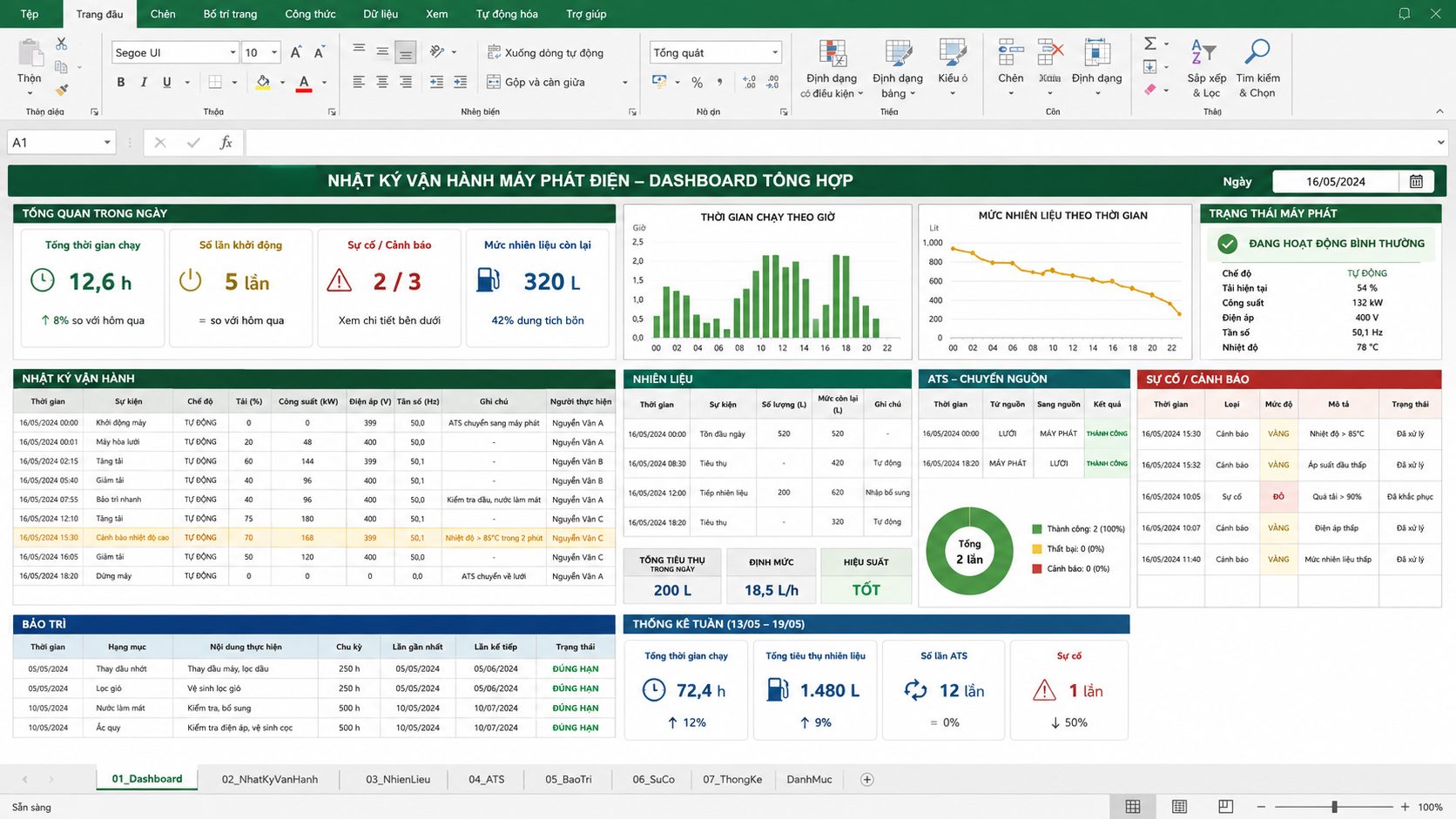Image resolution: width=1456 pixels, height=819 pixels.
Task: Click the Cut scissors icon
Action: 61,44
